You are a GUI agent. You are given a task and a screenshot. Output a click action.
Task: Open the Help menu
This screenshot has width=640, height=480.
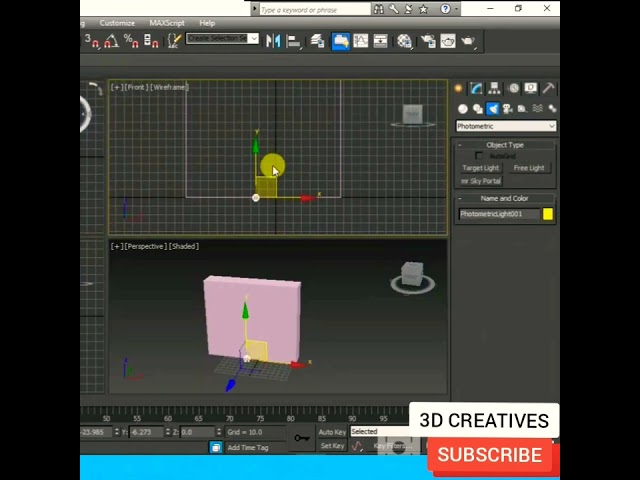pyautogui.click(x=207, y=23)
